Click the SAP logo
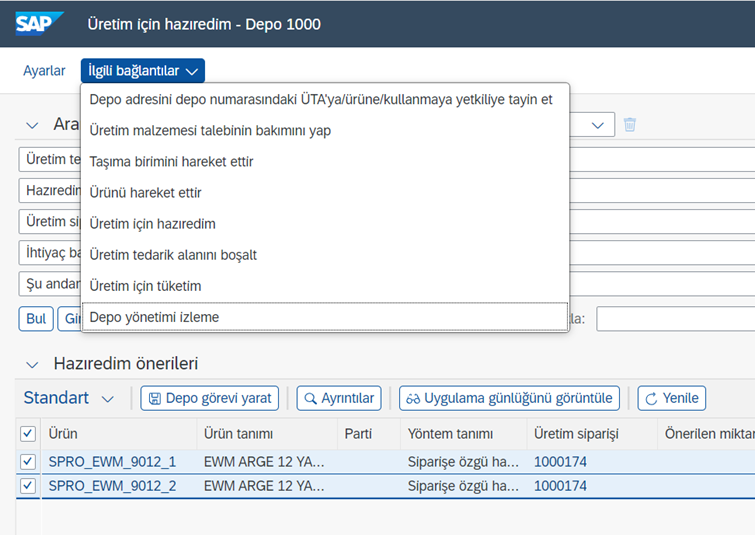The width and height of the screenshot is (755, 535). click(x=39, y=24)
